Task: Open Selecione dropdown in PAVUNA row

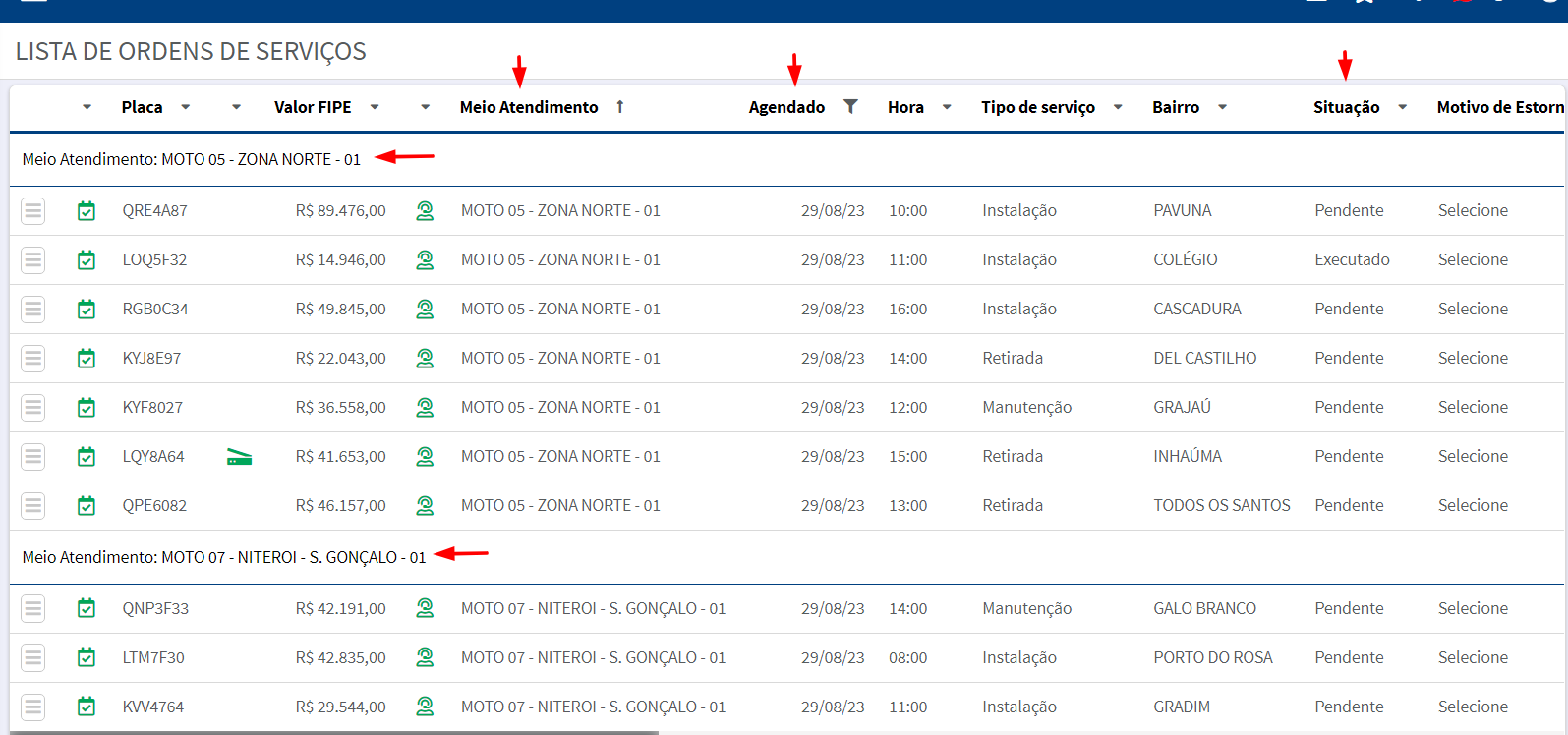Action: click(1473, 210)
